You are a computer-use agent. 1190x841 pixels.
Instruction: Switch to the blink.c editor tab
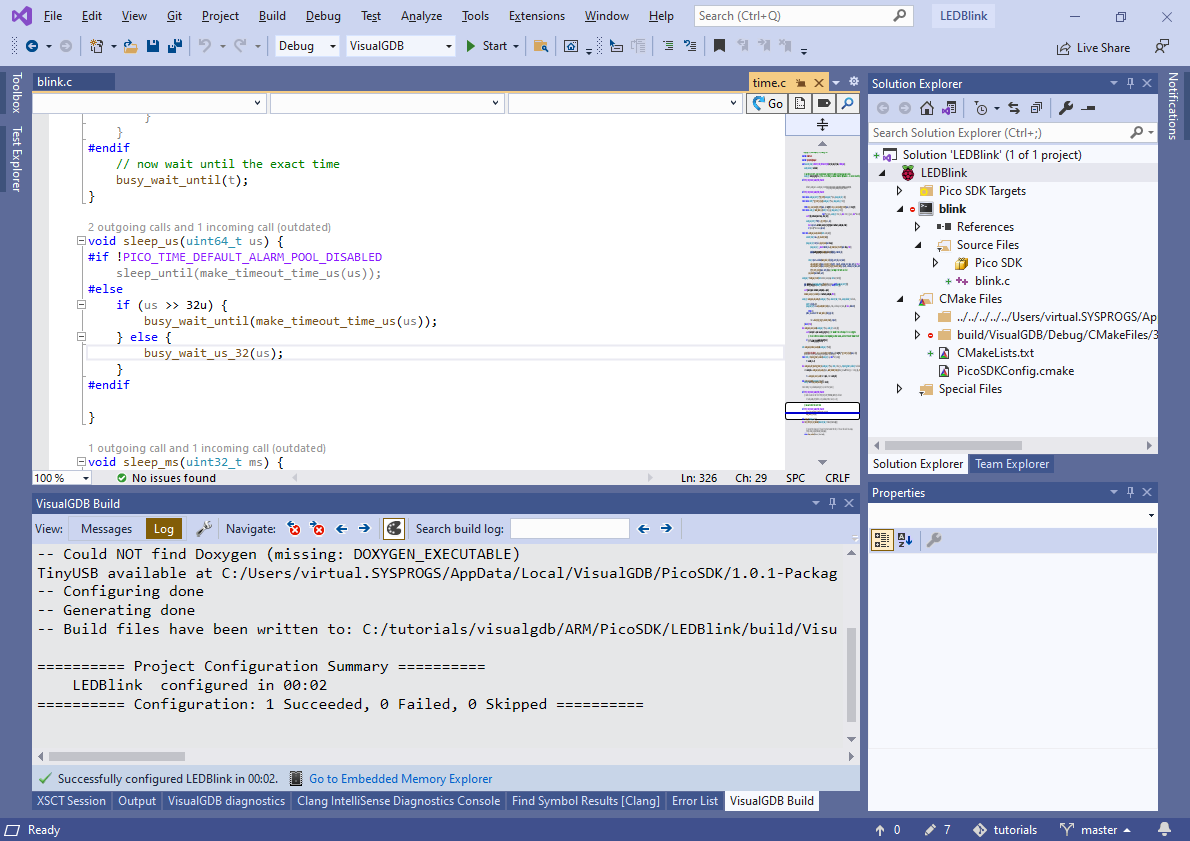click(x=74, y=82)
